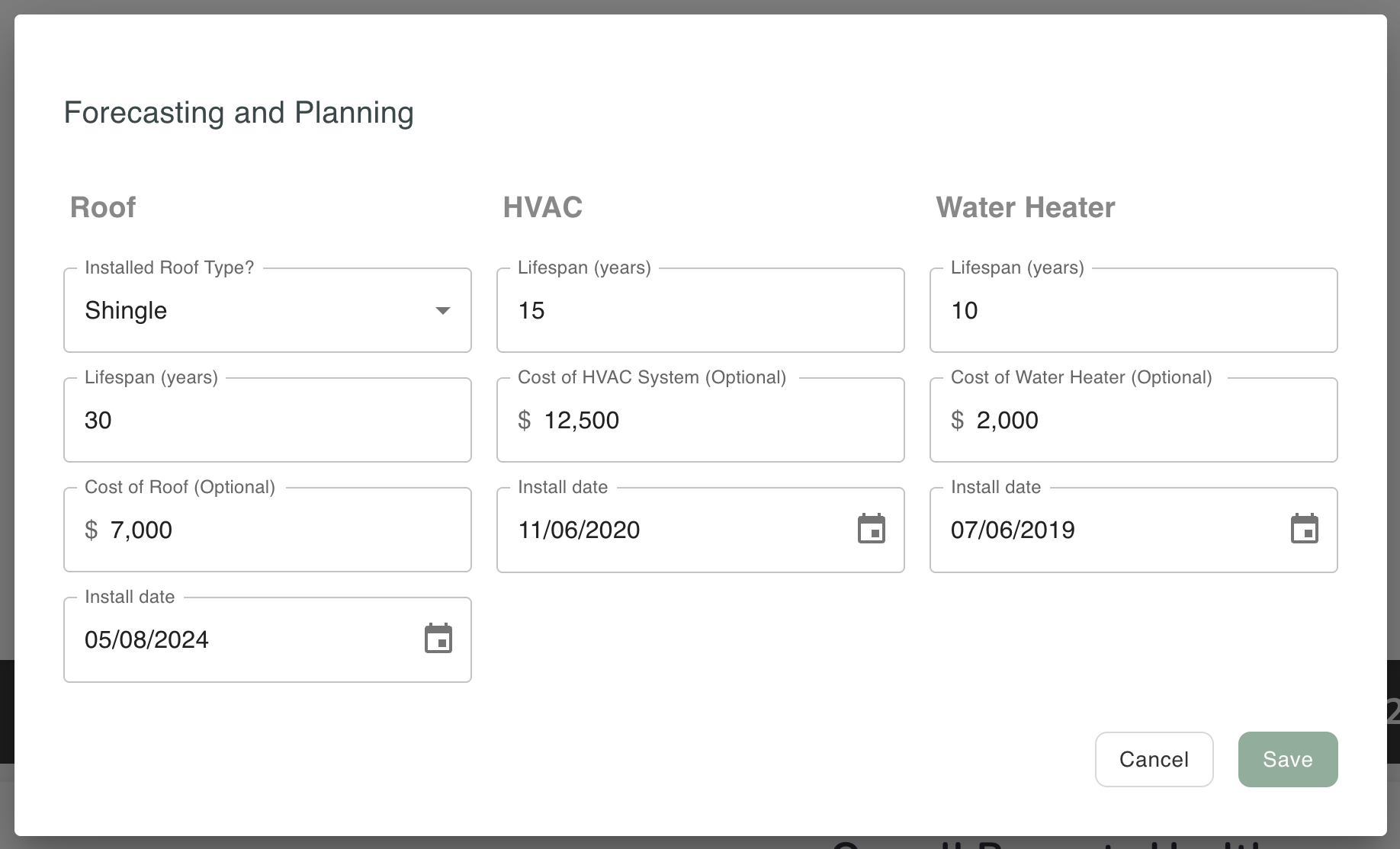Viewport: 1400px width, 849px height.
Task: Click the HVAC install date 11/06/2020 text
Action: pos(579,530)
